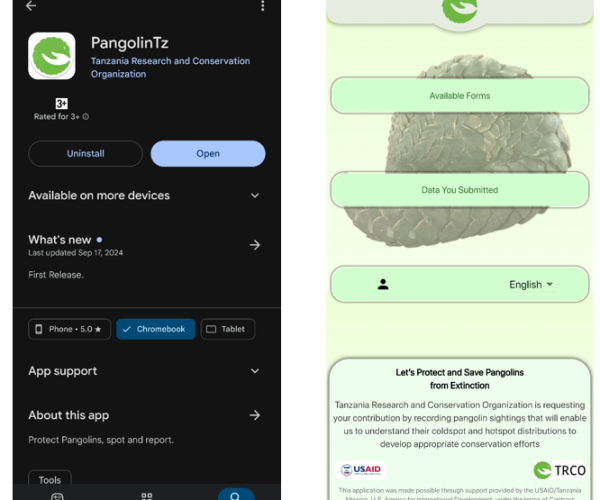Image resolution: width=600 pixels, height=500 pixels.
Task: Open About this app arrow
Action: pos(255,415)
